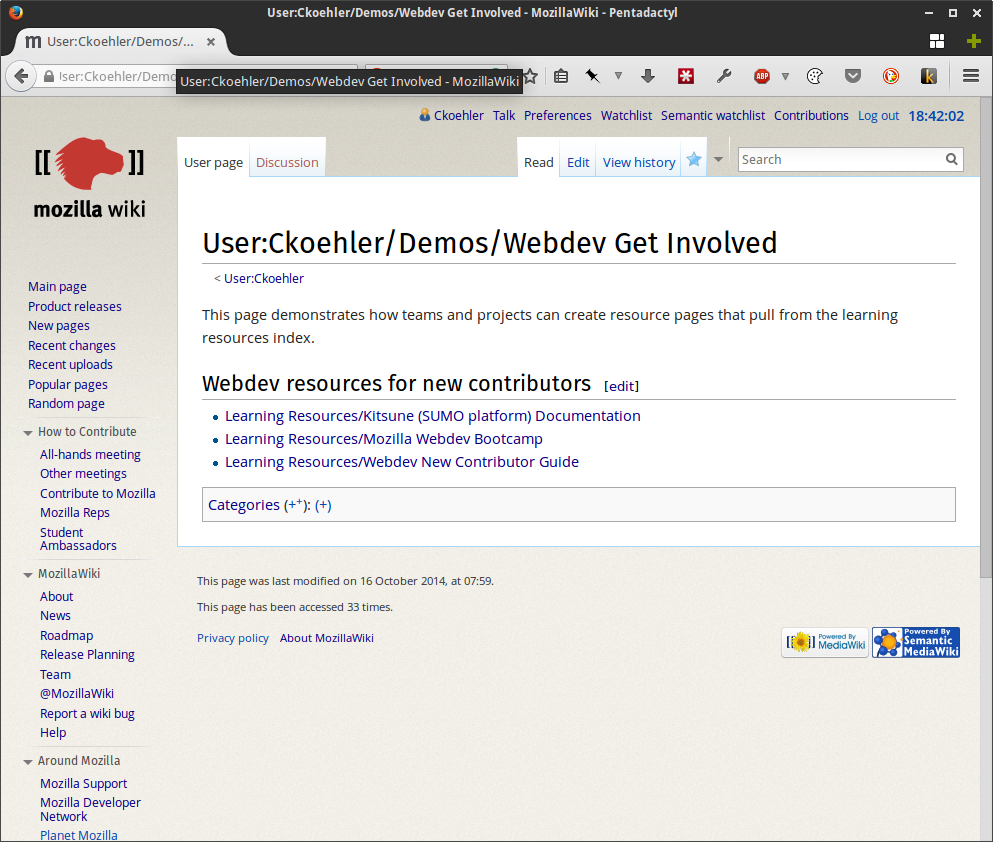Edit the Webdev resources section
The image size is (993, 842).
[621, 386]
